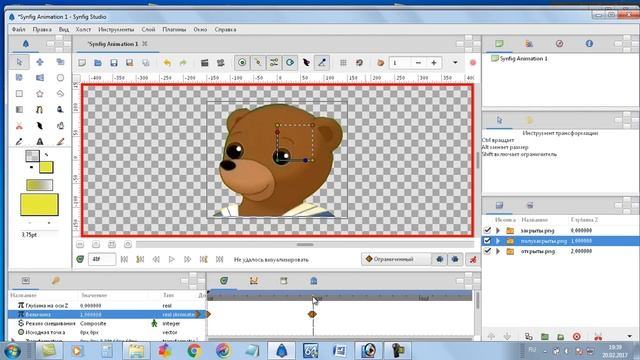Select the Gradient tool
Viewport: 640px width, 360px height.
19,109
